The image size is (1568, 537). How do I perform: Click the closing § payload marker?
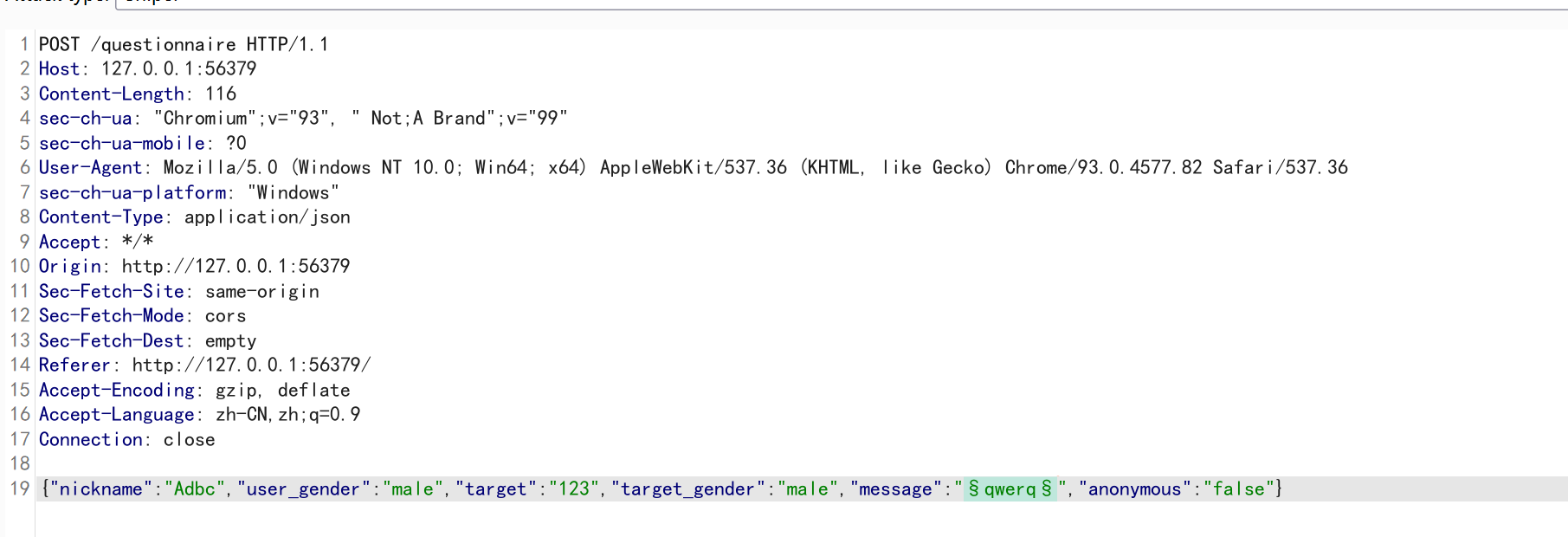coord(1045,488)
